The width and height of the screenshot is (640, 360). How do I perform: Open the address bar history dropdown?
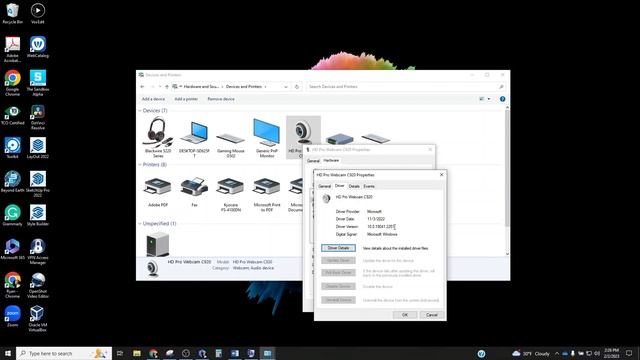pyautogui.click(x=286, y=87)
